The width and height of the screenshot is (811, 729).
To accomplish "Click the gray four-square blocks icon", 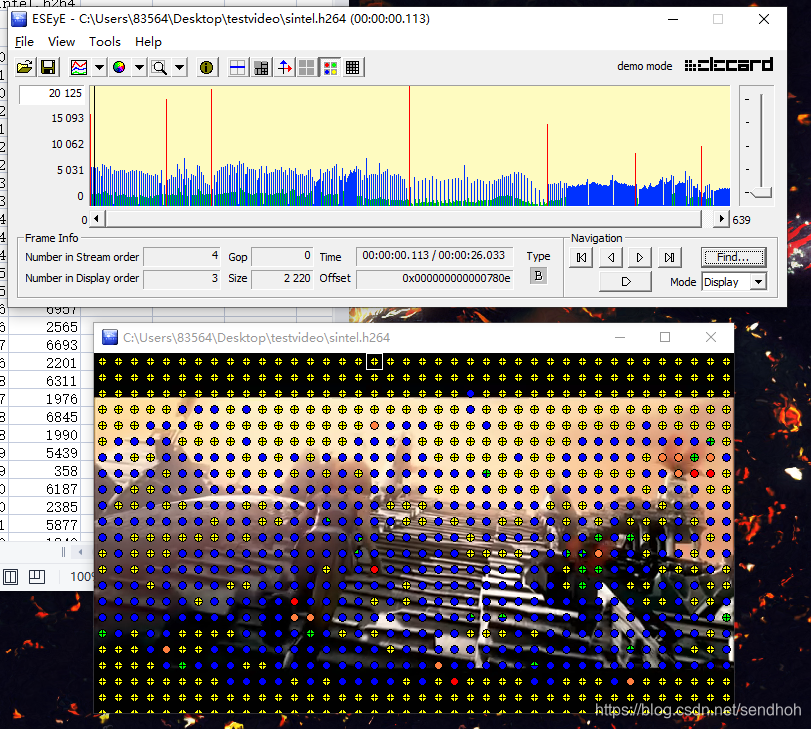I will (x=306, y=67).
